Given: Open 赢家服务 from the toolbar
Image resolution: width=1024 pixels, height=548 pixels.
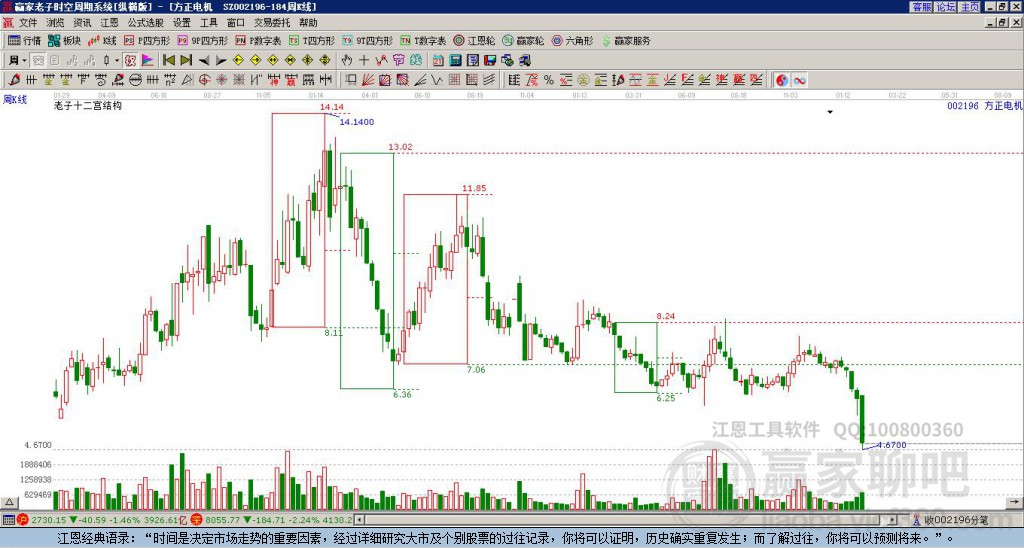Looking at the screenshot, I should pos(626,40).
